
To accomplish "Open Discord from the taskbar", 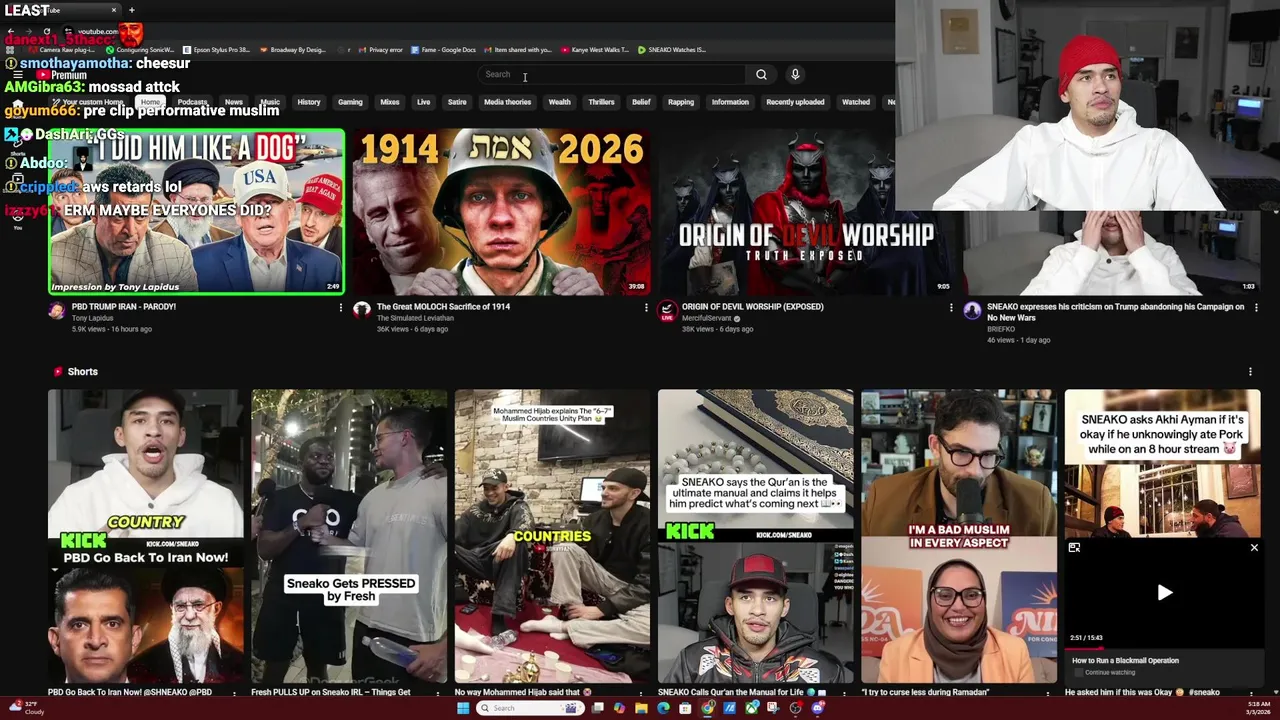I will tap(817, 708).
